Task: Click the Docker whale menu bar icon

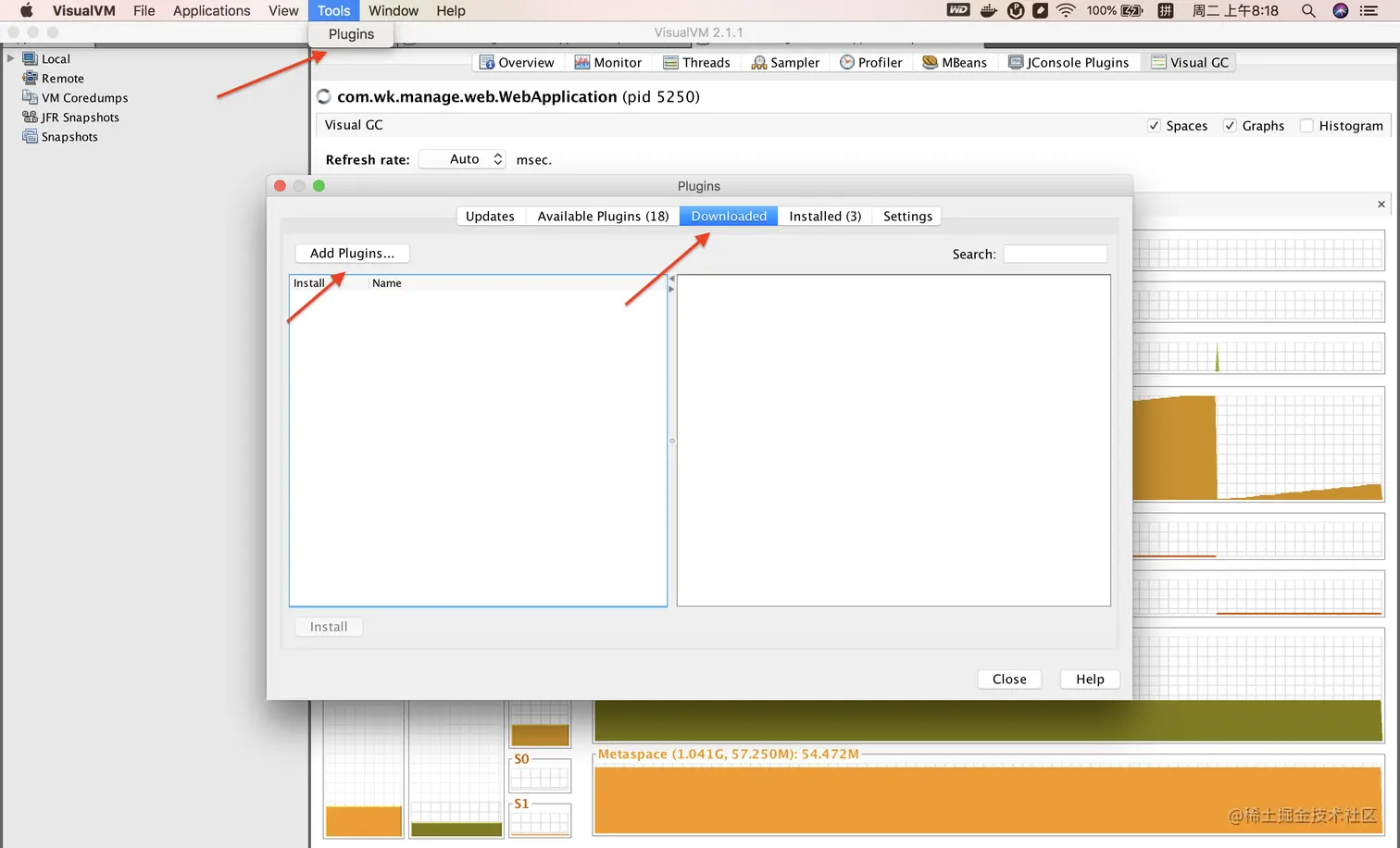Action: [x=989, y=10]
